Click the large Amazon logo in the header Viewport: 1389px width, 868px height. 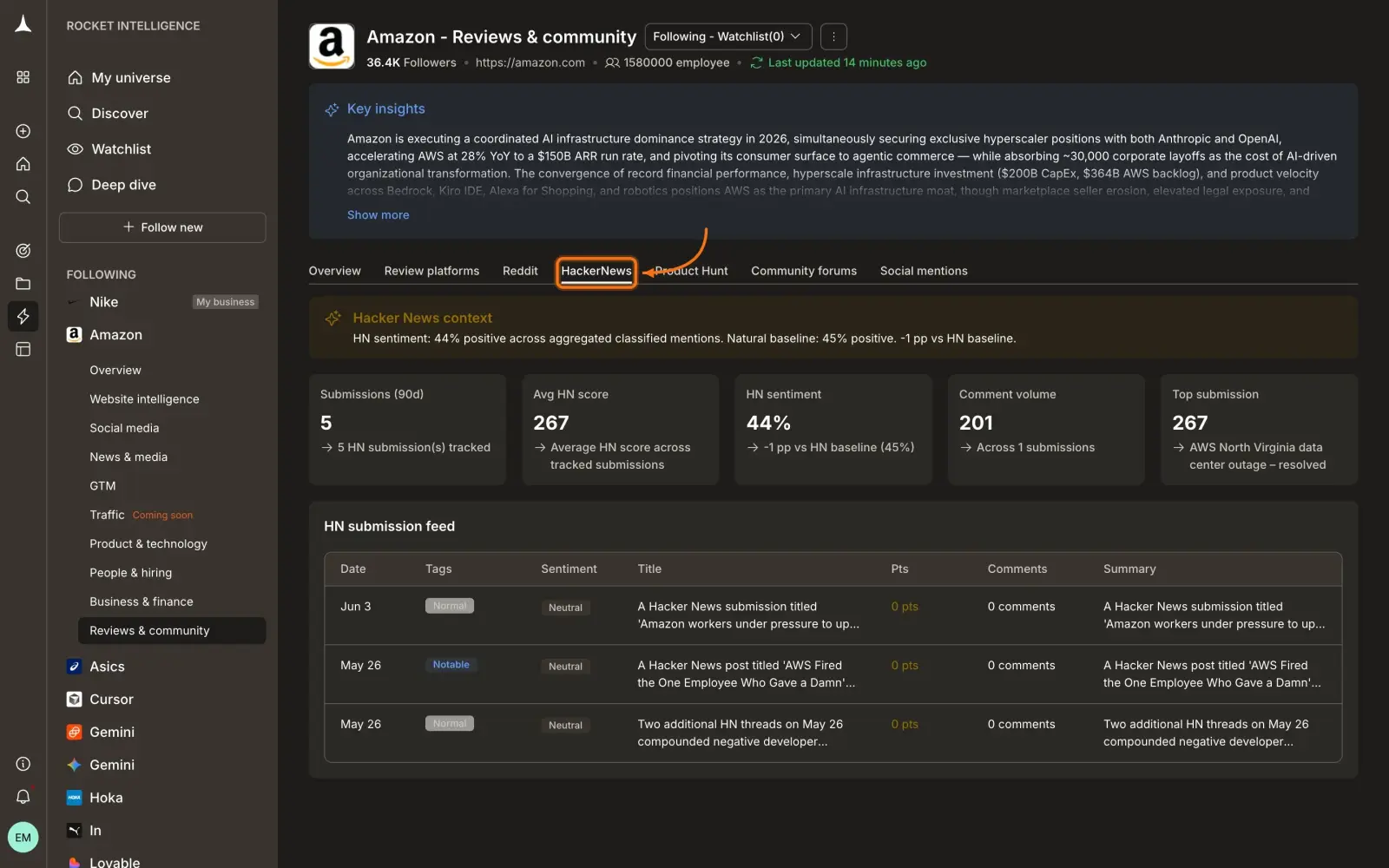pyautogui.click(x=332, y=46)
